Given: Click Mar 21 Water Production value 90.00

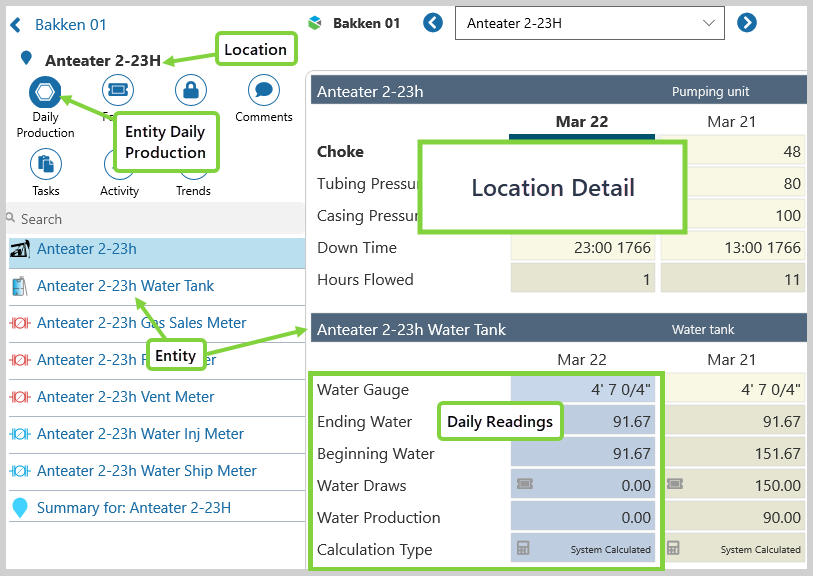Looking at the screenshot, I should 733,517.
